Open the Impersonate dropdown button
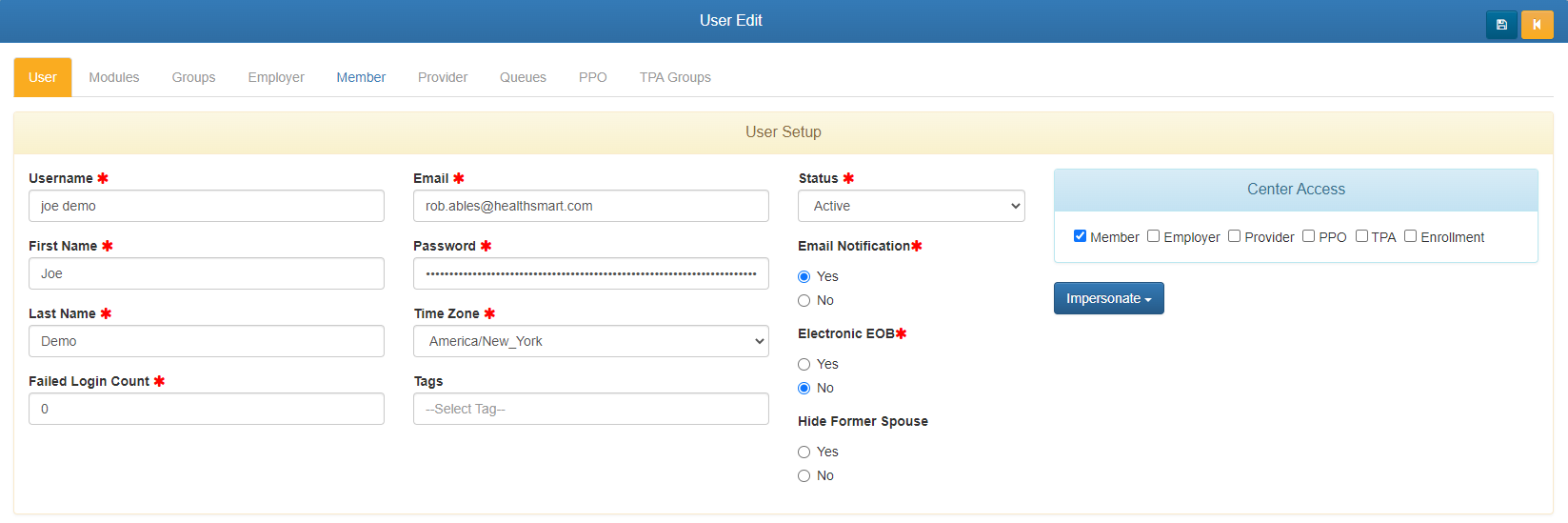This screenshot has width=1568, height=523. click(1108, 298)
